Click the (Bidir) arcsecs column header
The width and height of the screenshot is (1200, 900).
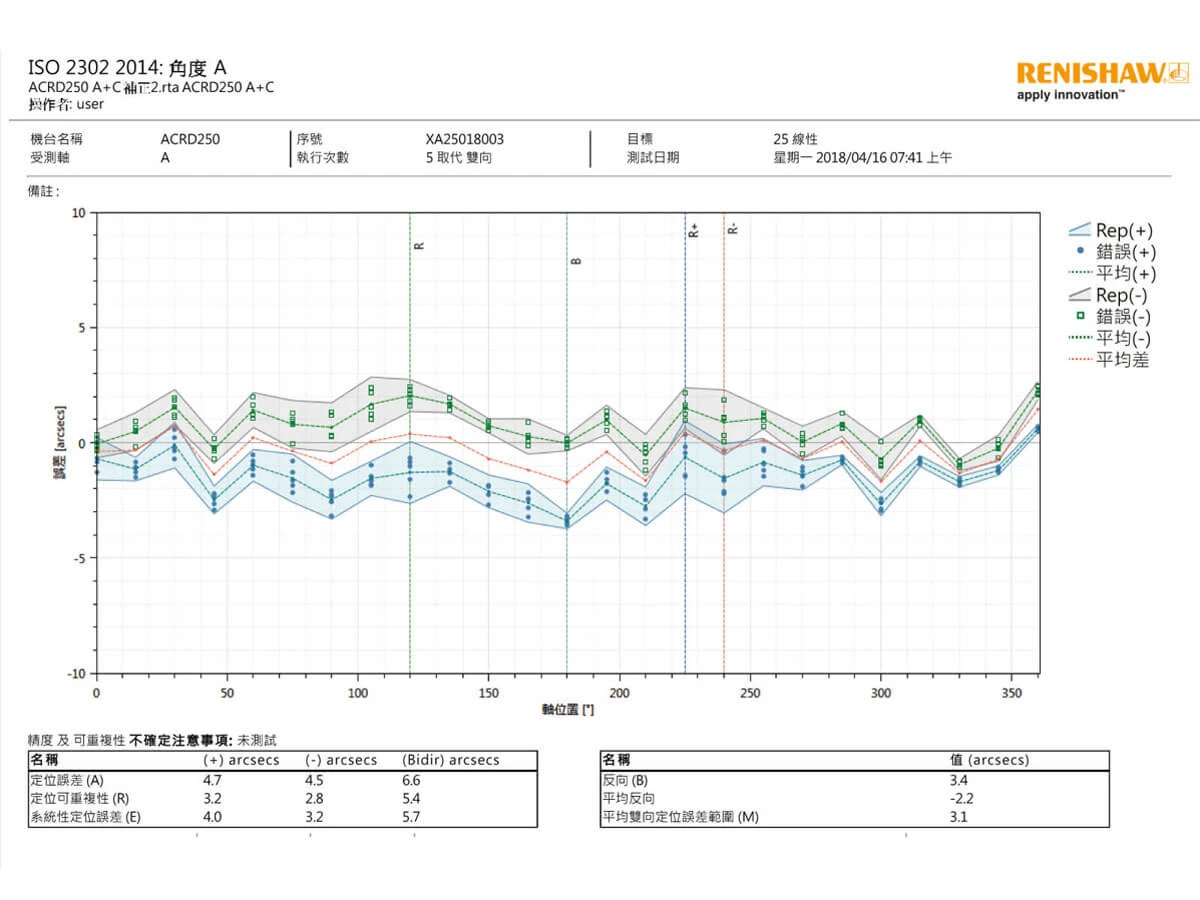450,760
